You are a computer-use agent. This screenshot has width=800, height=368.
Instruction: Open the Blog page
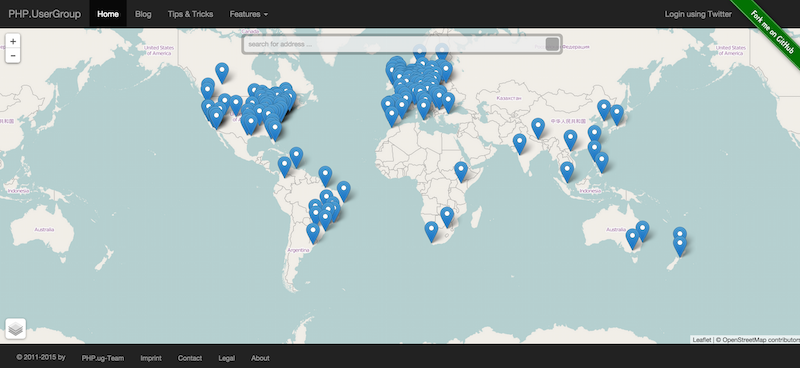(143, 14)
